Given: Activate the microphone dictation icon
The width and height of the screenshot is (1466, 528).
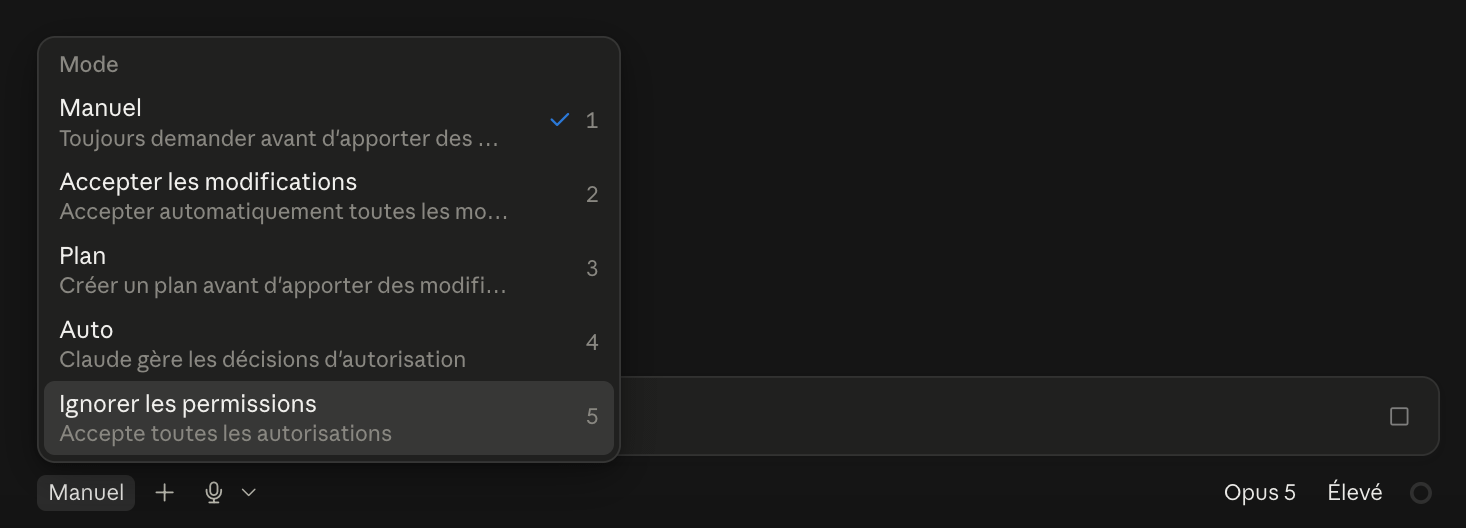Looking at the screenshot, I should point(213,492).
